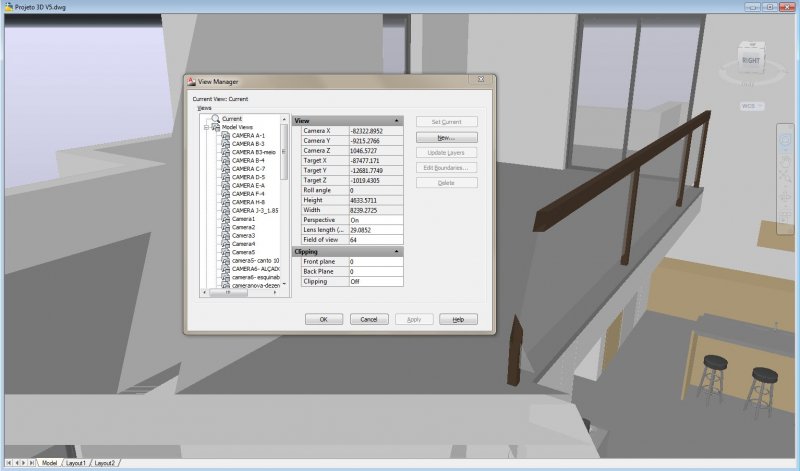This screenshot has height=471, width=800.
Task: Open the SteeringWheel on navigation bar
Action: click(x=785, y=141)
